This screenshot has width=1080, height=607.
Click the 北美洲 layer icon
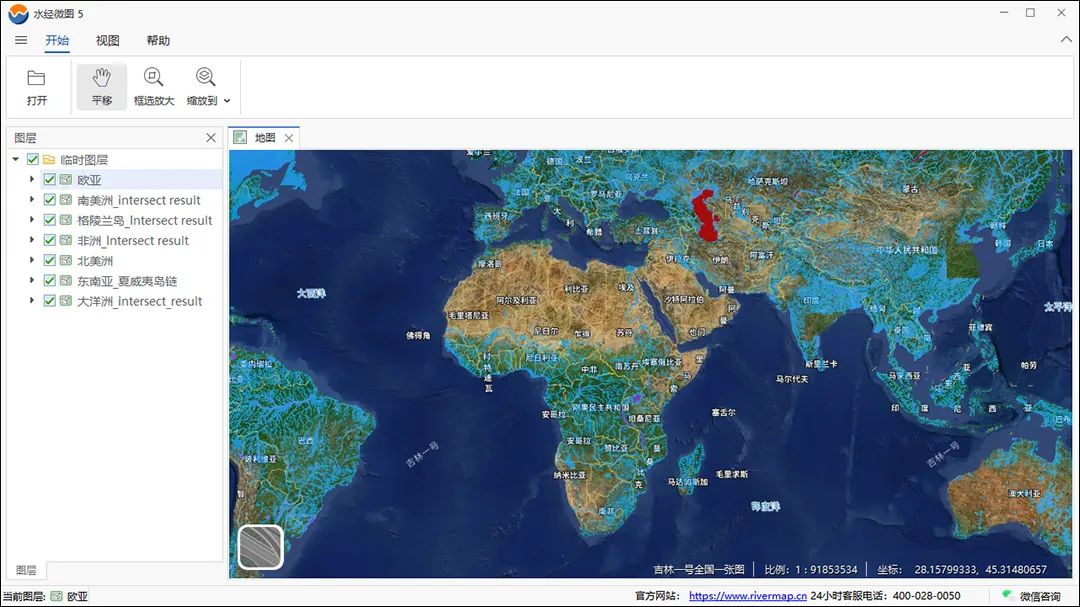pos(66,260)
